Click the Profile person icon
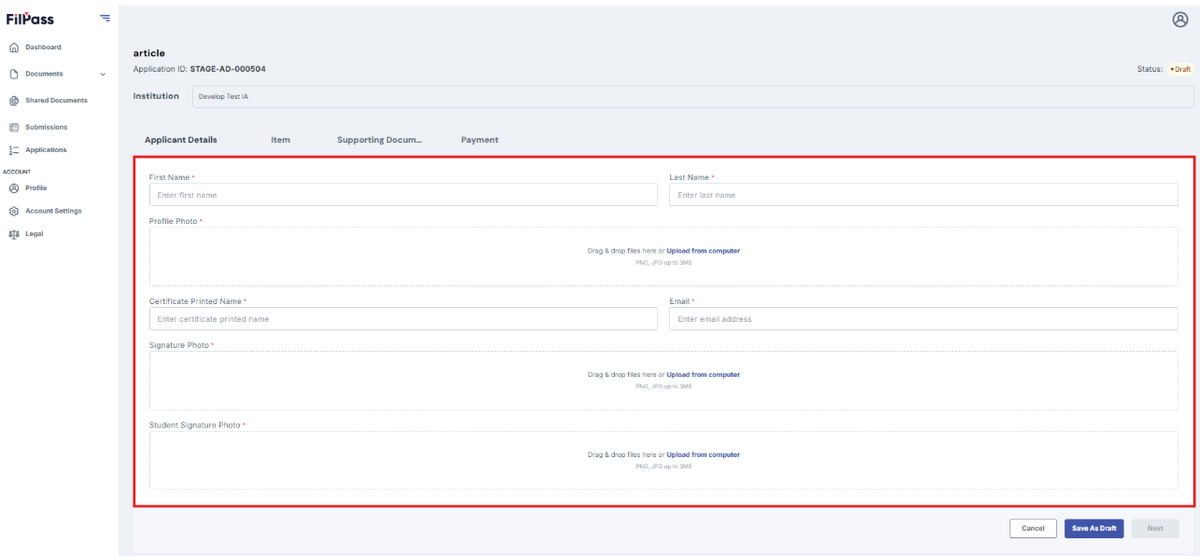 coord(14,188)
